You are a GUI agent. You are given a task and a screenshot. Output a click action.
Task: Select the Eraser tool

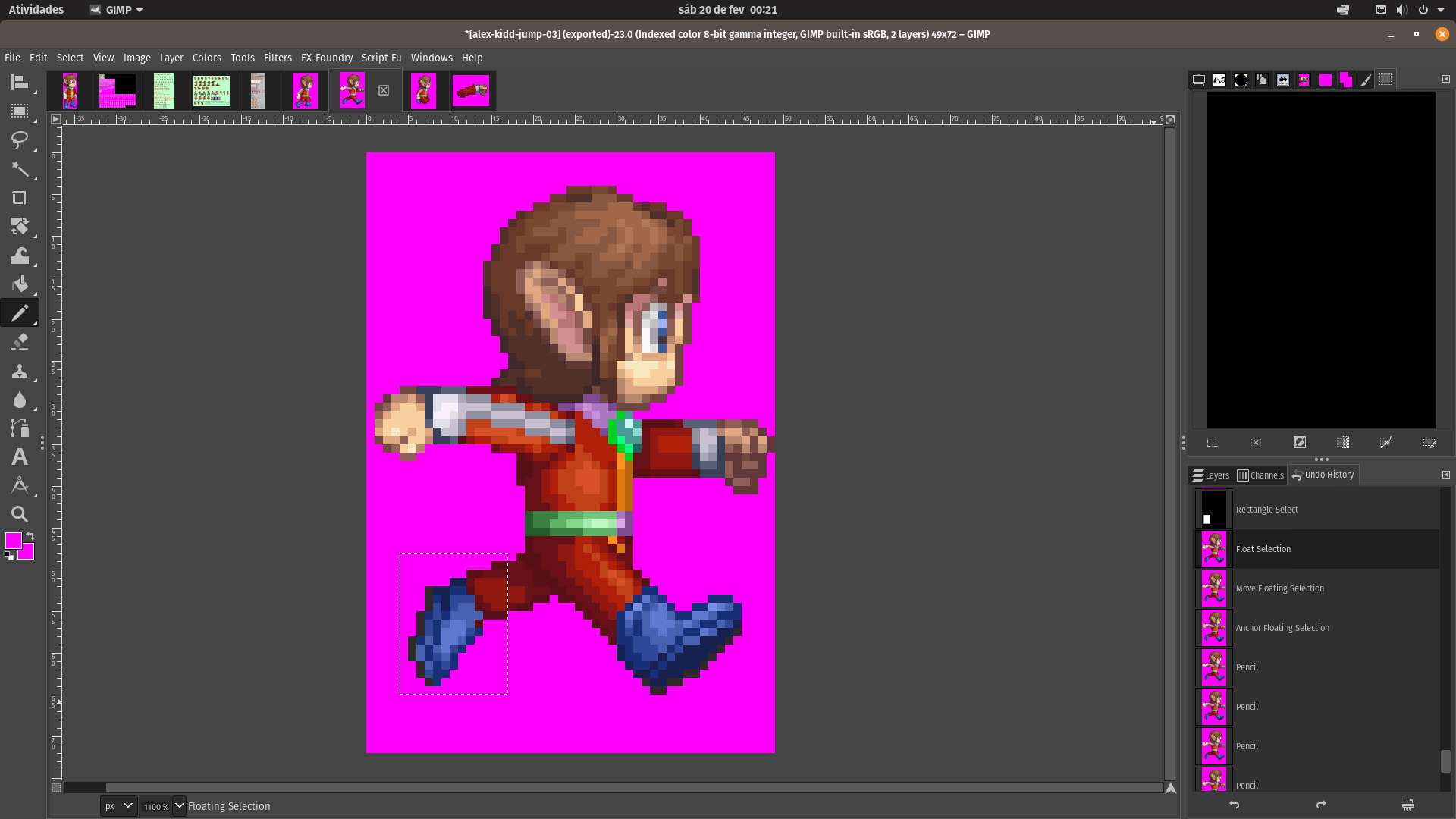coord(20,341)
